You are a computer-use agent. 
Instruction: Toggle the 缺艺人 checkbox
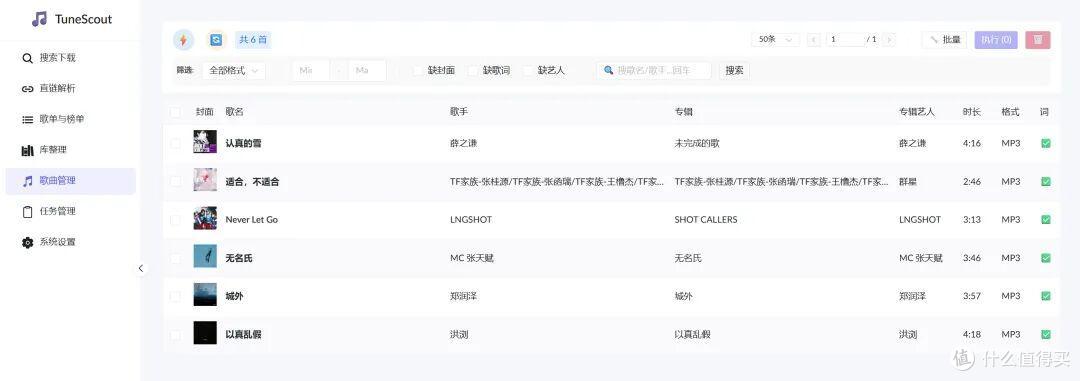coord(528,70)
